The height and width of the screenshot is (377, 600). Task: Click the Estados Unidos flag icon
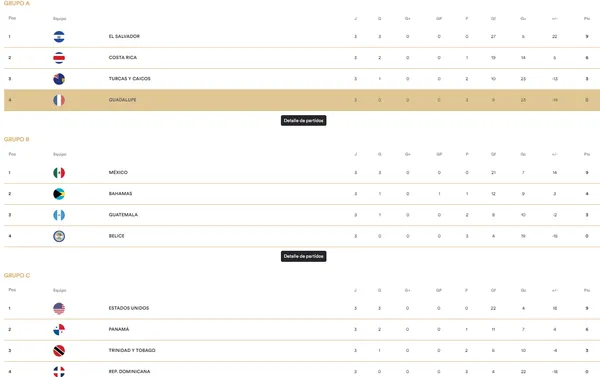[59, 308]
